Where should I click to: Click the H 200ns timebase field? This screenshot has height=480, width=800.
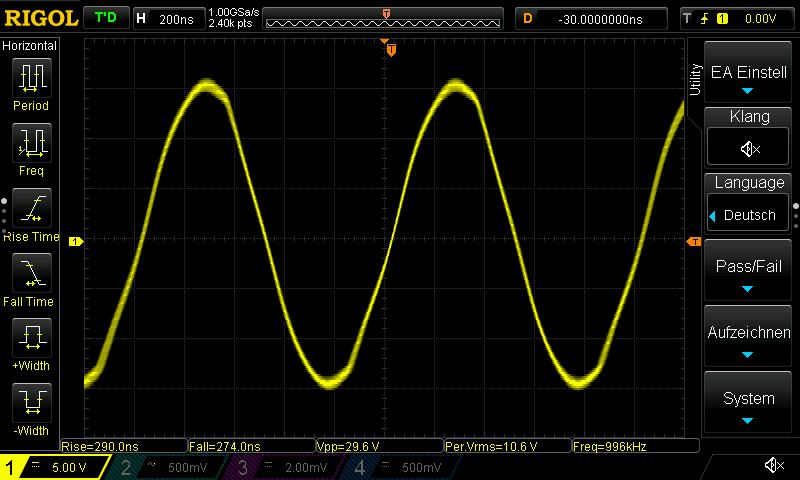[x=169, y=19]
